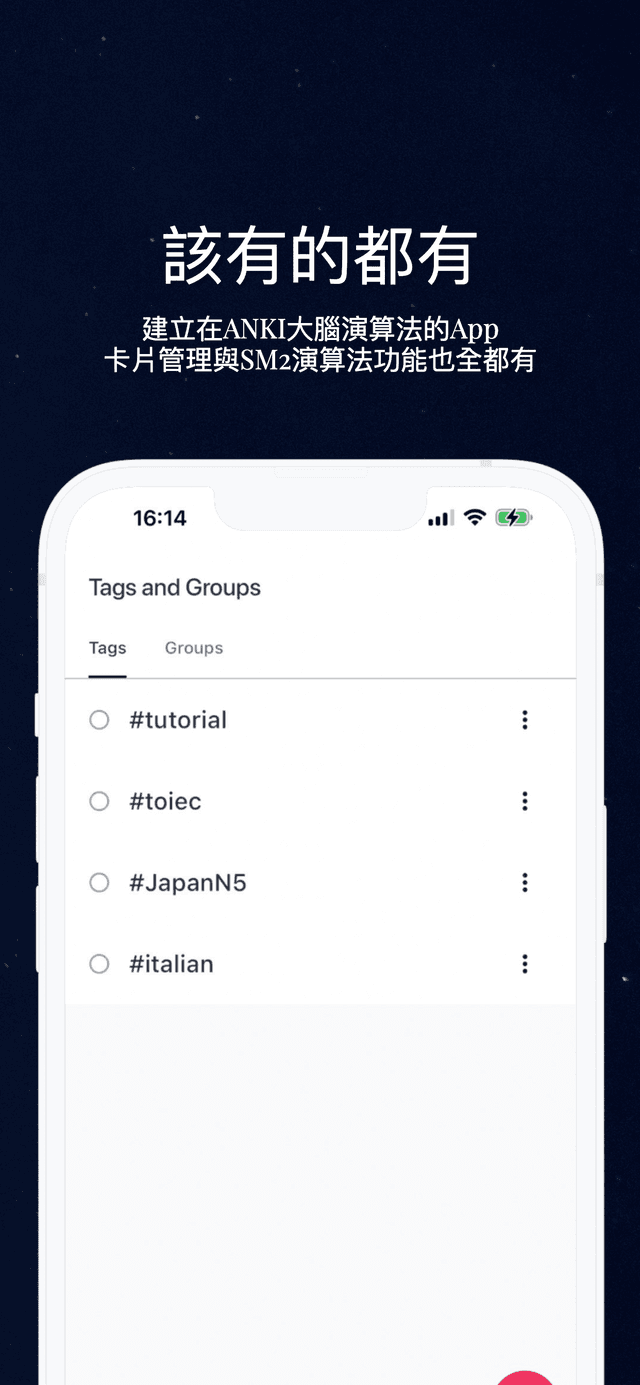Screen dimensions: 640x1385
Task: Select the #toiec radio button
Action: (x=99, y=801)
